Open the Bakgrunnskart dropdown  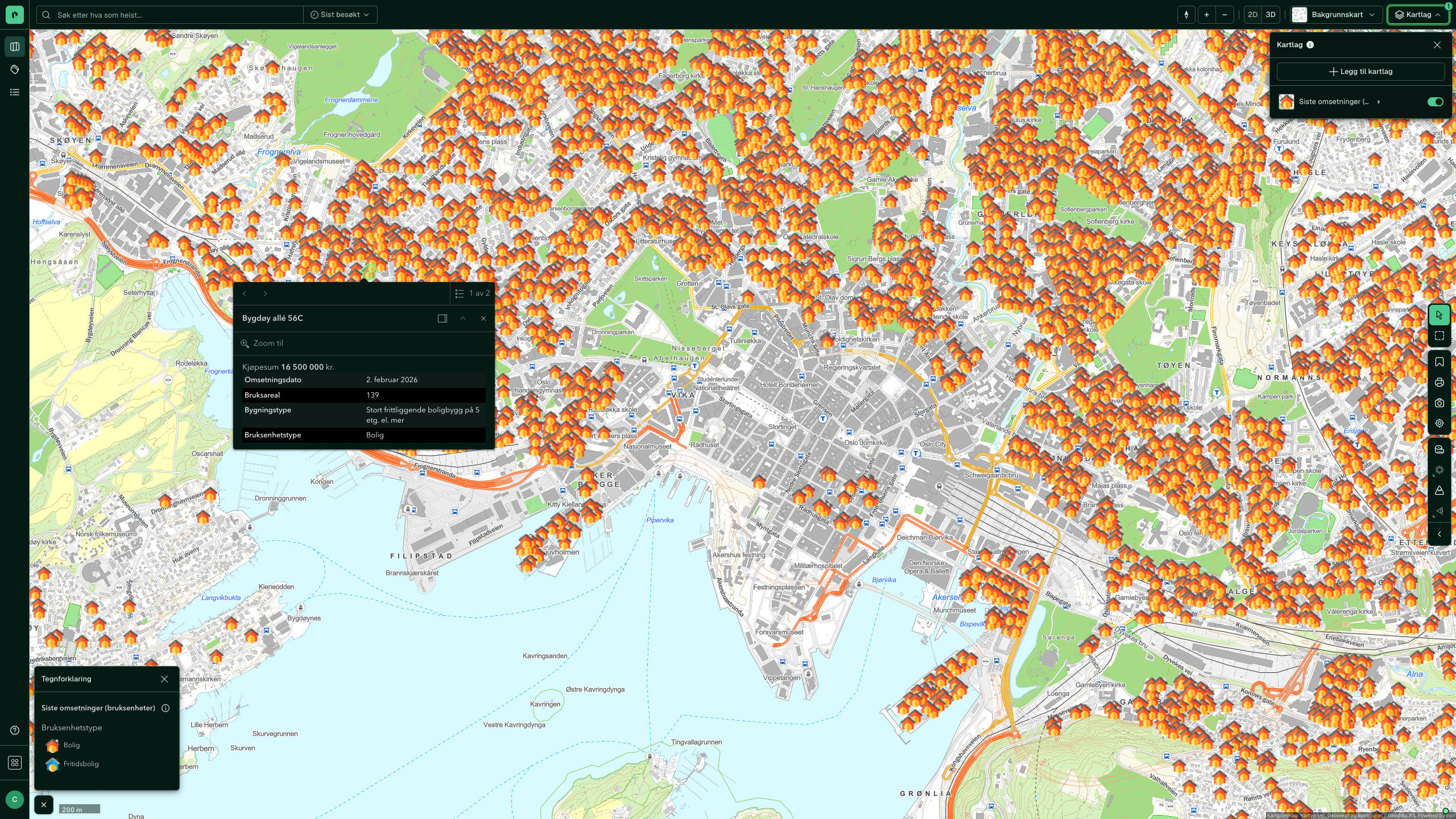[x=1336, y=15]
